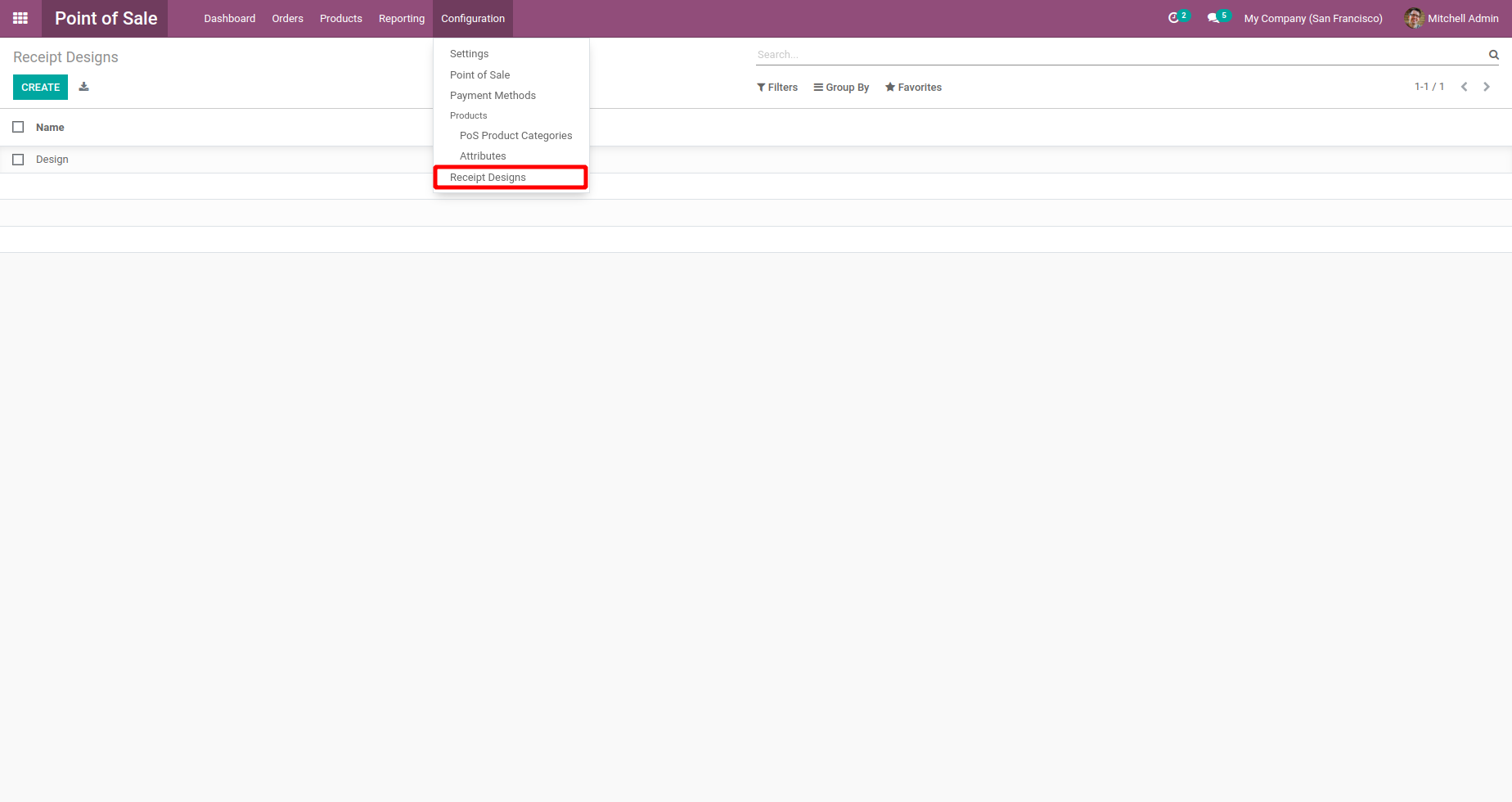Go to previous page arrow

pos(1464,87)
